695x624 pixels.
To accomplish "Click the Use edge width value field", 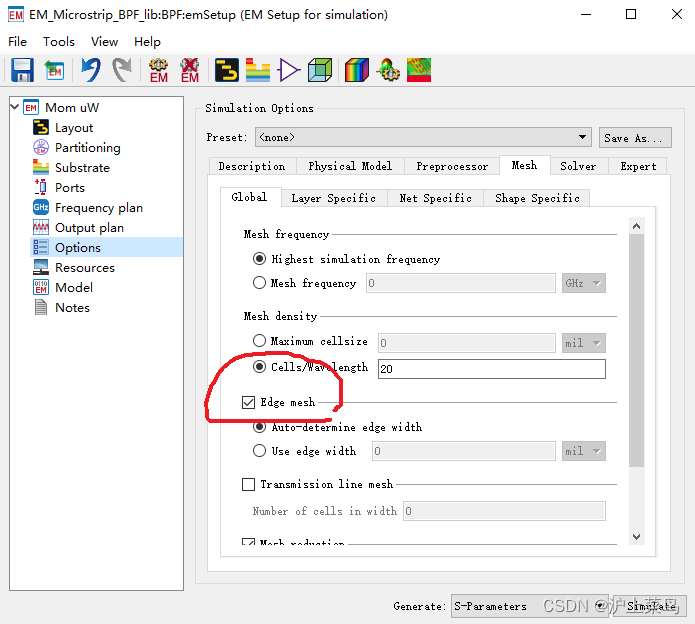I will [x=463, y=451].
